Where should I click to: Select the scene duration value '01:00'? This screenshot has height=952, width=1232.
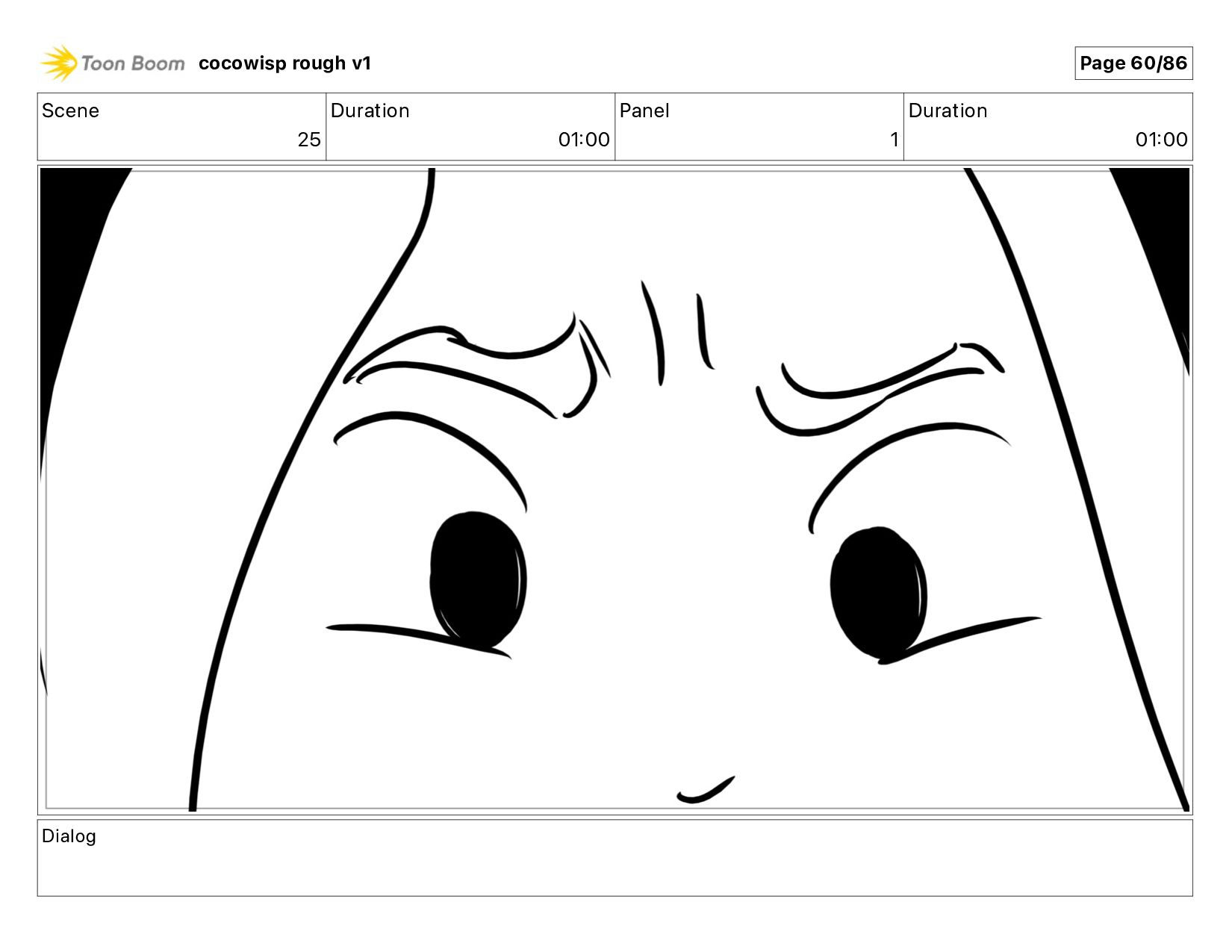(x=584, y=140)
